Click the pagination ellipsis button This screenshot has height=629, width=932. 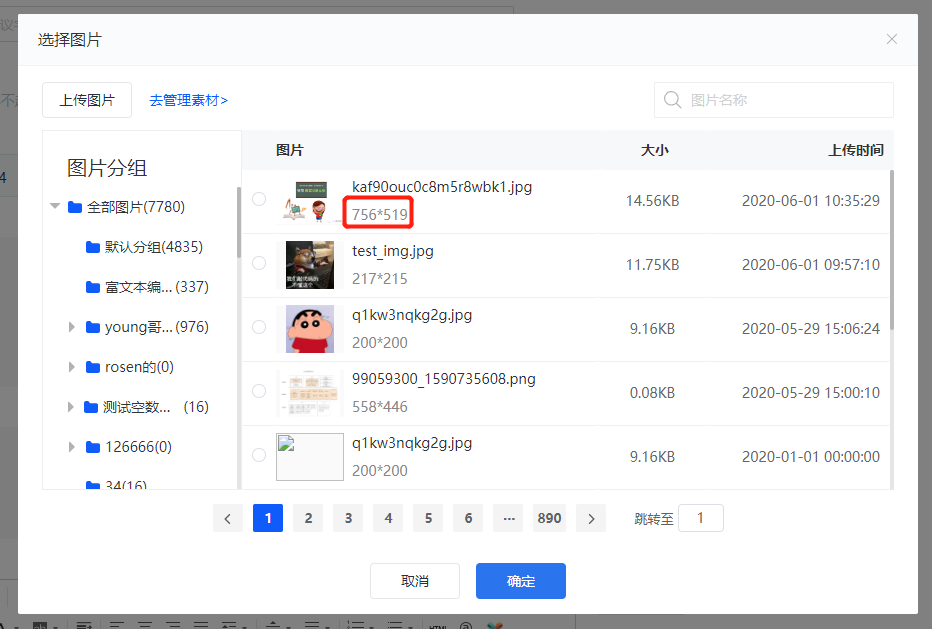[x=509, y=518]
